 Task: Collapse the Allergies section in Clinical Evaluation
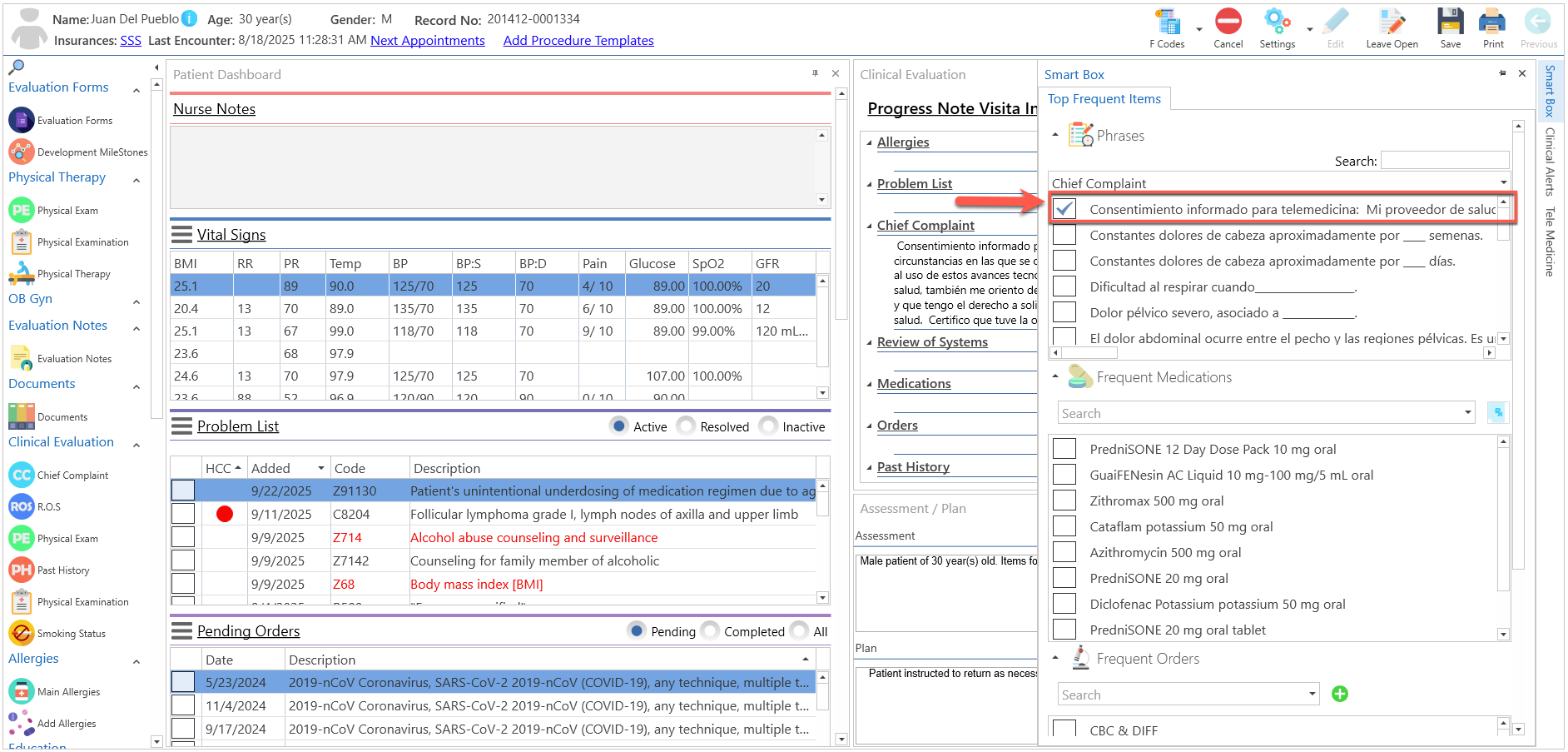pyautogui.click(x=870, y=142)
